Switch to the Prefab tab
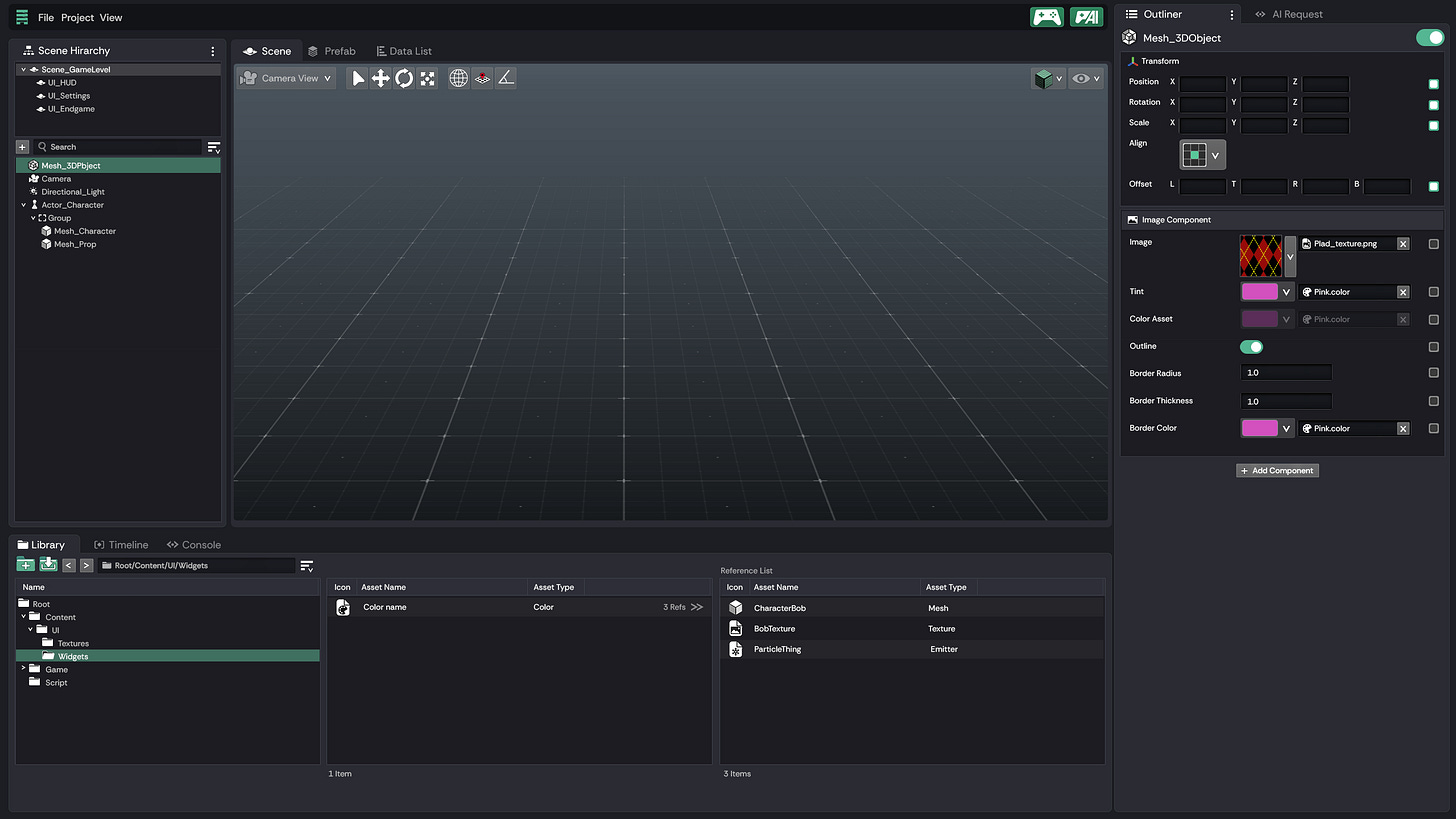The height and width of the screenshot is (819, 1456). pyautogui.click(x=331, y=51)
